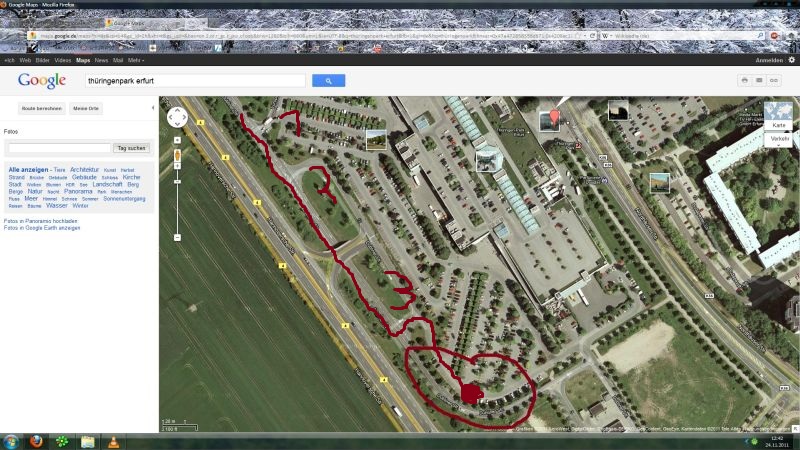Screen dimensions: 800x450
Task: Click the print map icon
Action: click(744, 81)
